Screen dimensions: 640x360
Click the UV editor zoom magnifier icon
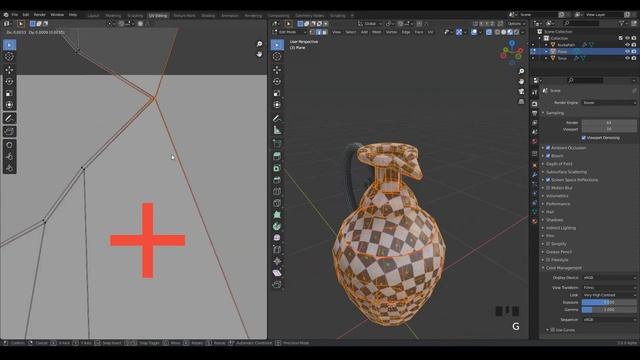[259, 44]
